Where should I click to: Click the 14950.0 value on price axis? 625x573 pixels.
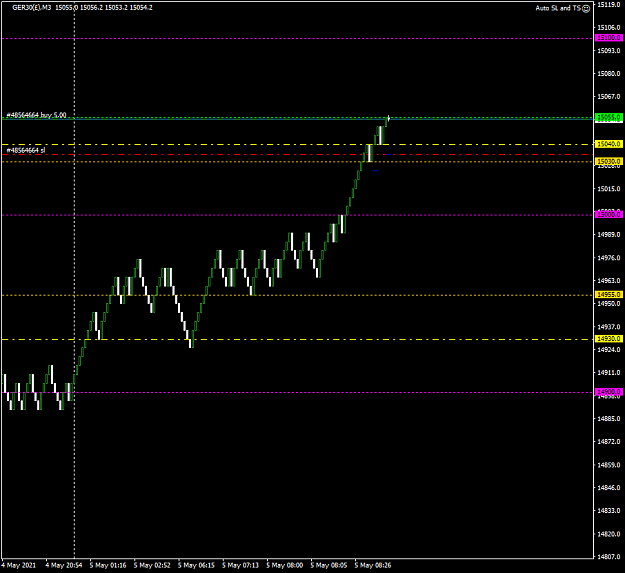click(x=609, y=304)
